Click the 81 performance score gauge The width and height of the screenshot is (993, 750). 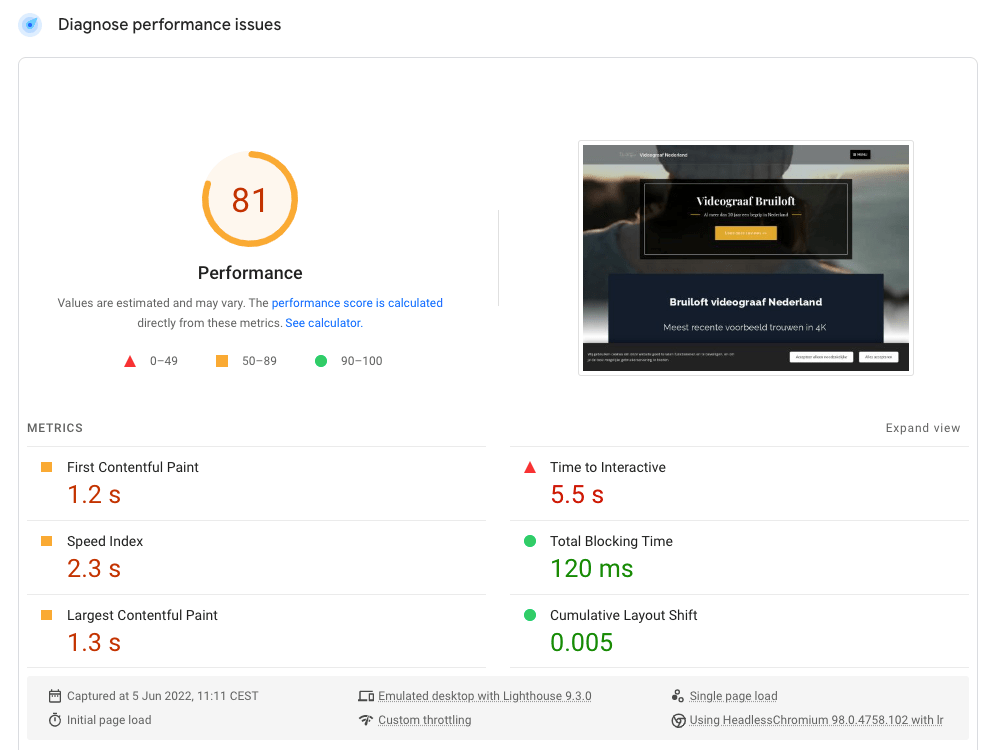tap(249, 199)
